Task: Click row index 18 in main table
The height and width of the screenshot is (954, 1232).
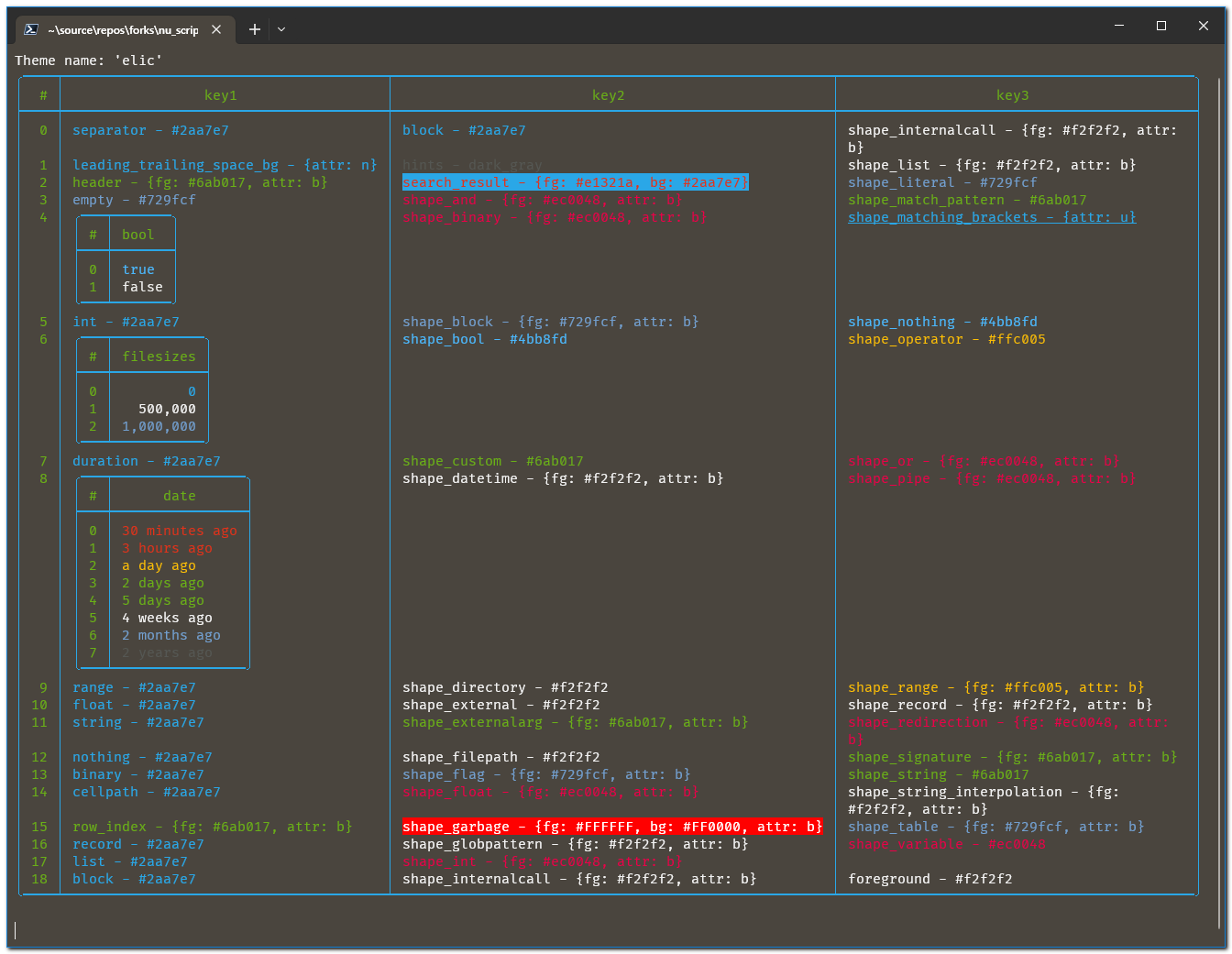Action: [39, 879]
